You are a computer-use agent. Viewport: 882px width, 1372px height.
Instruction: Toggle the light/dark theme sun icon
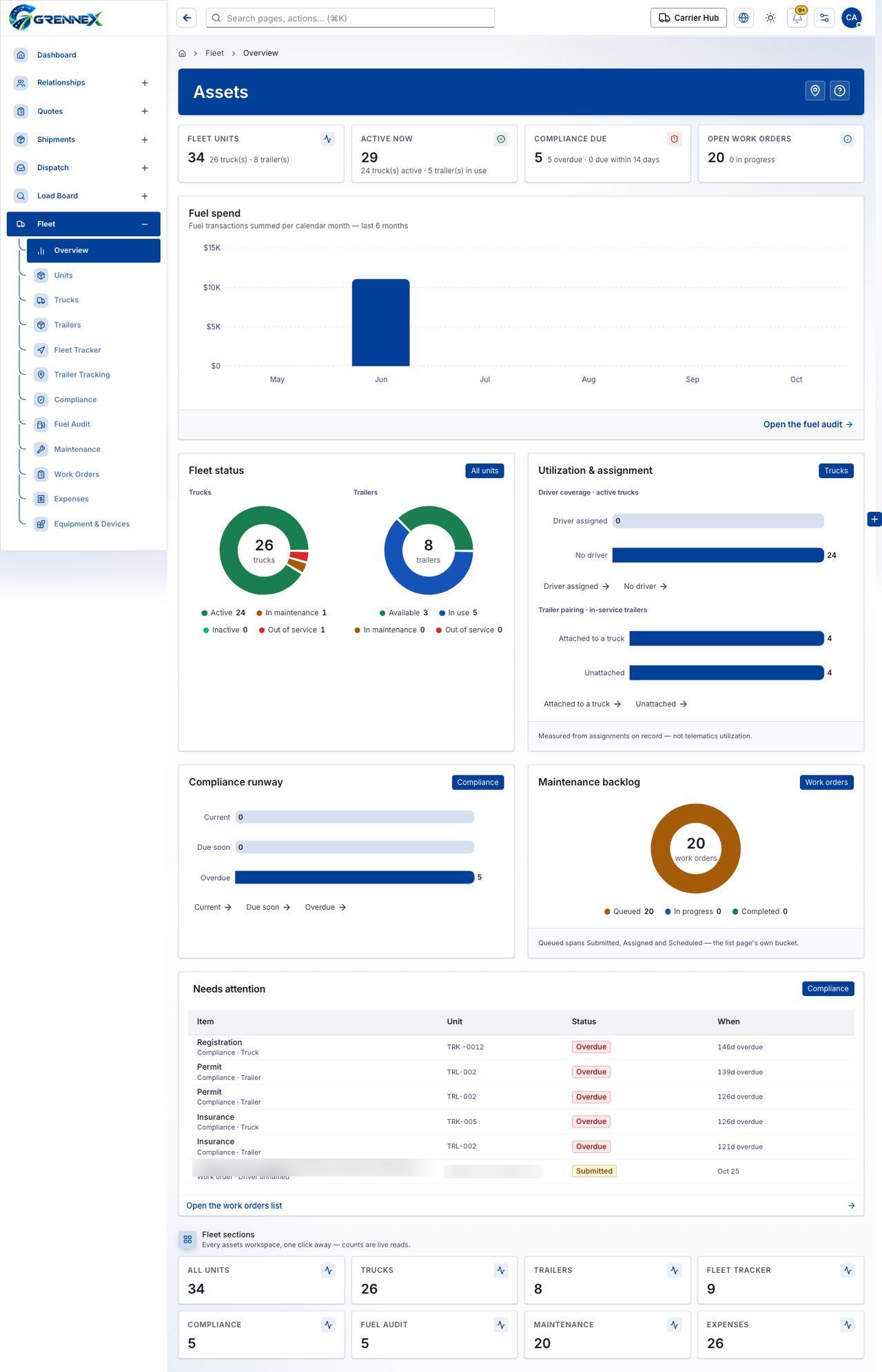pos(770,18)
